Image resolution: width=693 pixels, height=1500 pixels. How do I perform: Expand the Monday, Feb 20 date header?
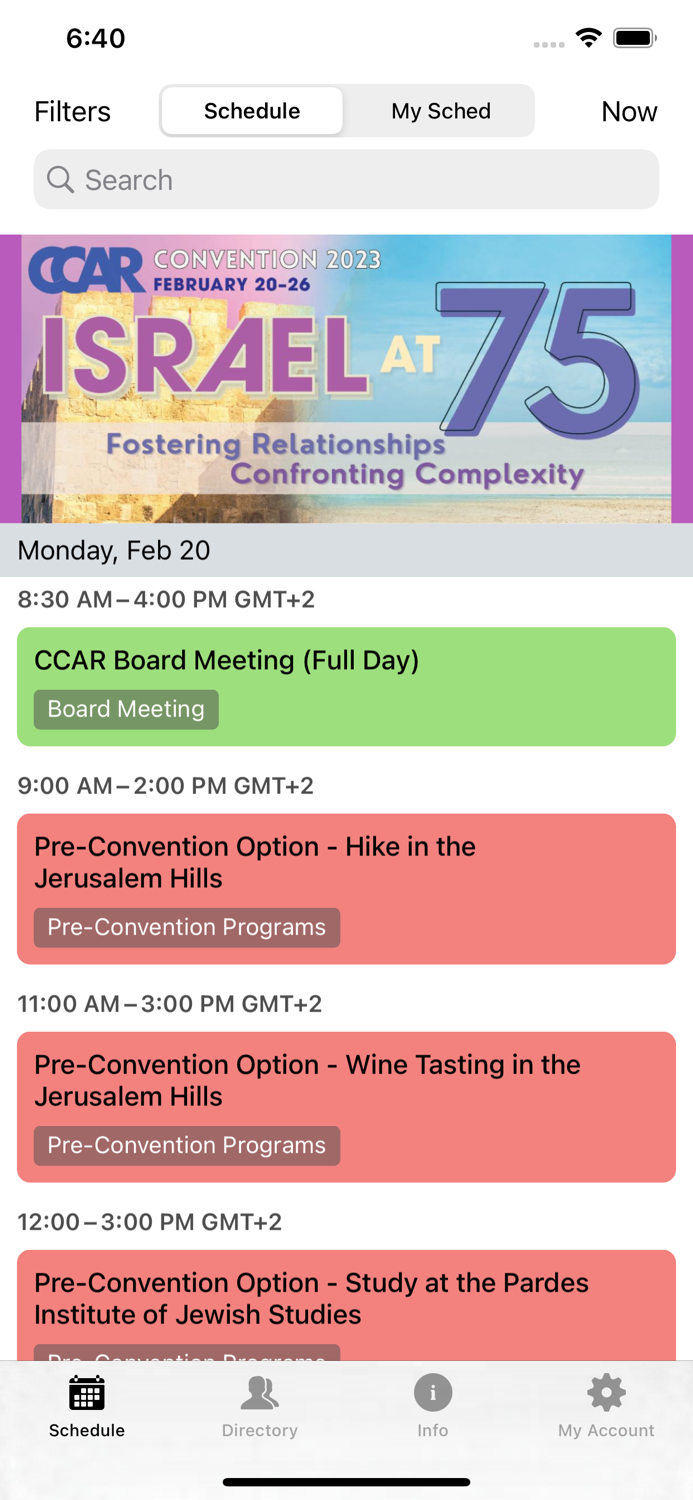[113, 550]
